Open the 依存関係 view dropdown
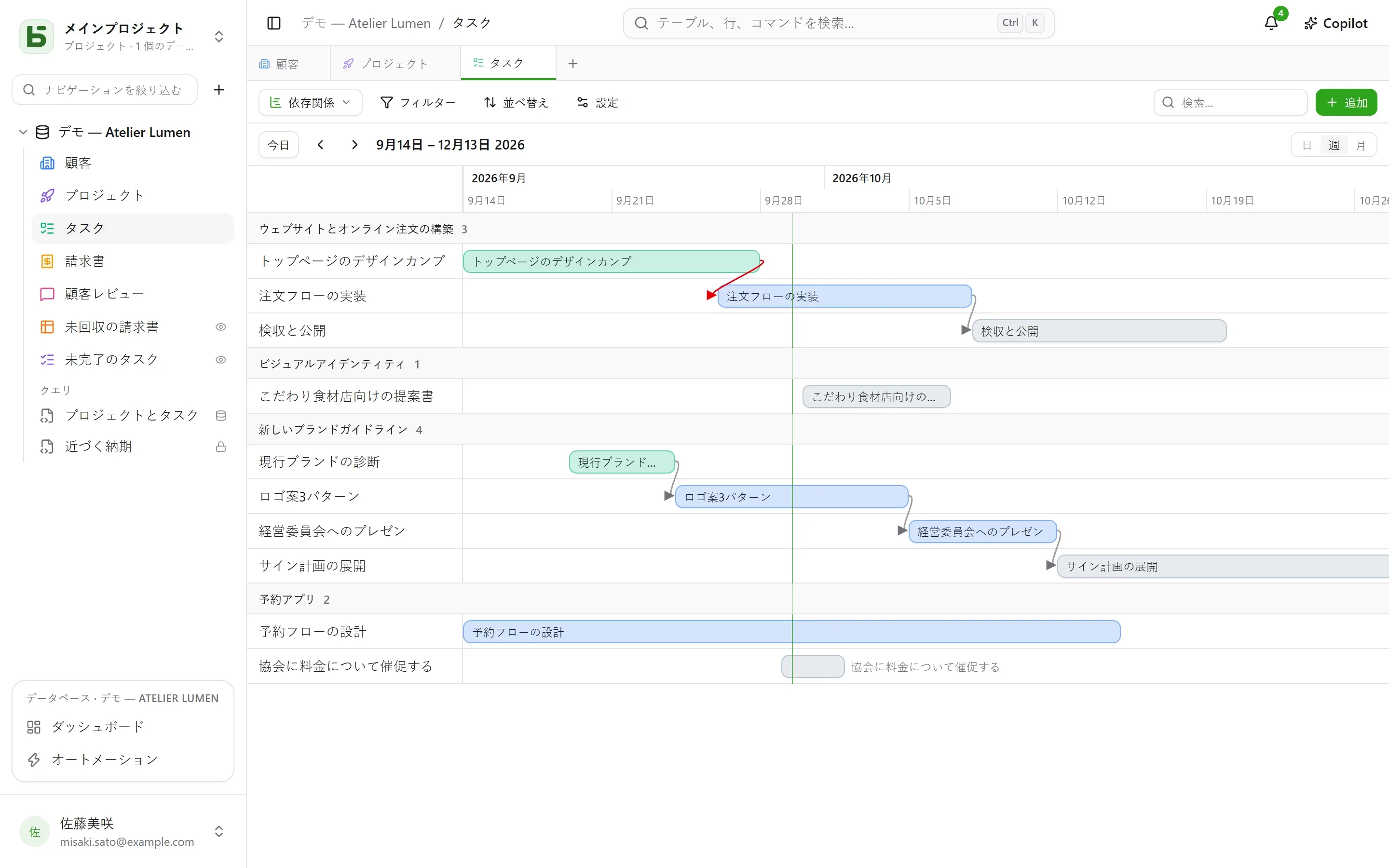The image size is (1389, 868). click(310, 102)
